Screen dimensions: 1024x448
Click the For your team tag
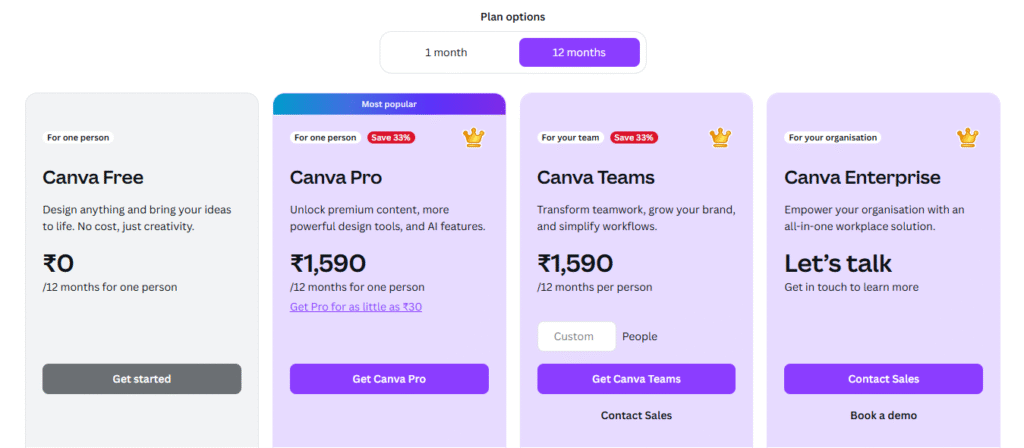[571, 138]
